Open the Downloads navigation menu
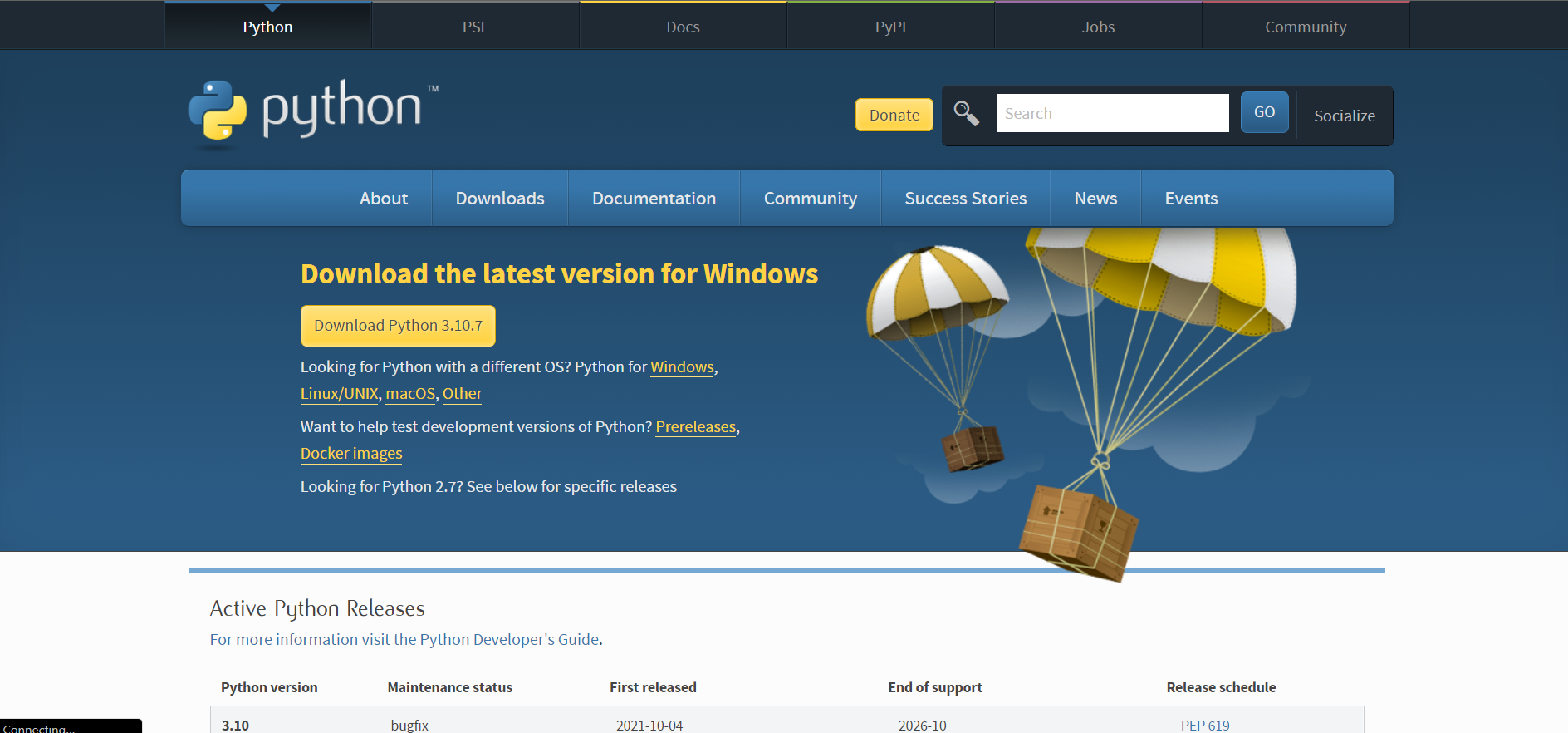Image resolution: width=1568 pixels, height=733 pixels. click(500, 198)
